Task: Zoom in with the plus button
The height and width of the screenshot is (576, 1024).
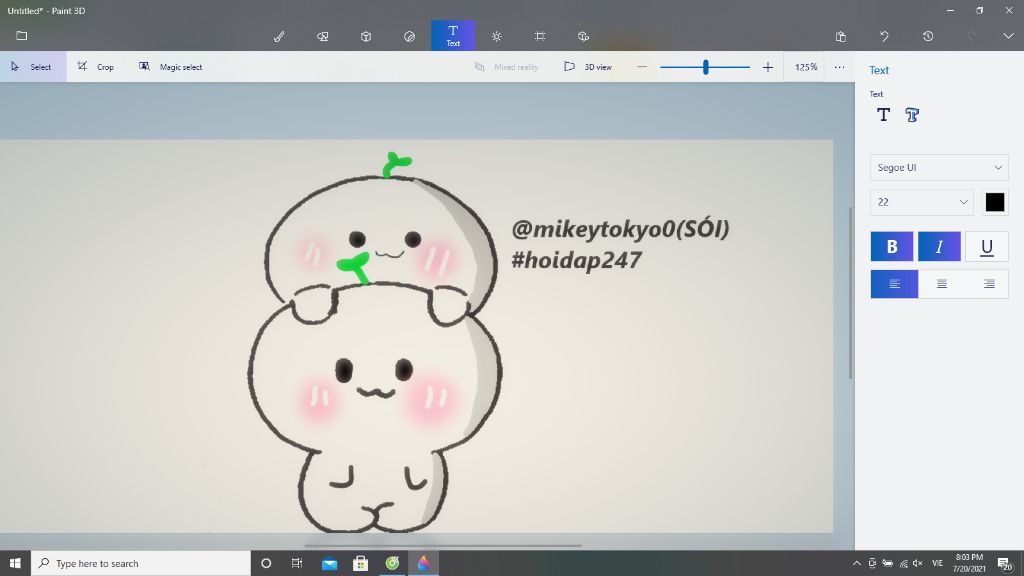Action: [x=768, y=67]
